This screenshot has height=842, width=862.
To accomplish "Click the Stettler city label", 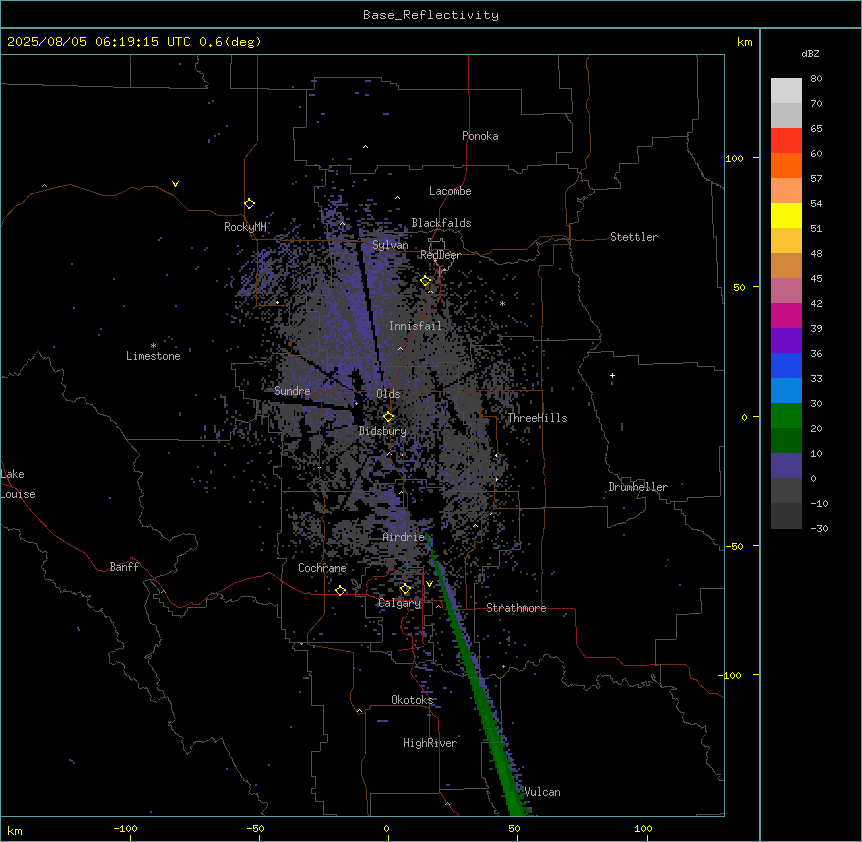I will (634, 237).
